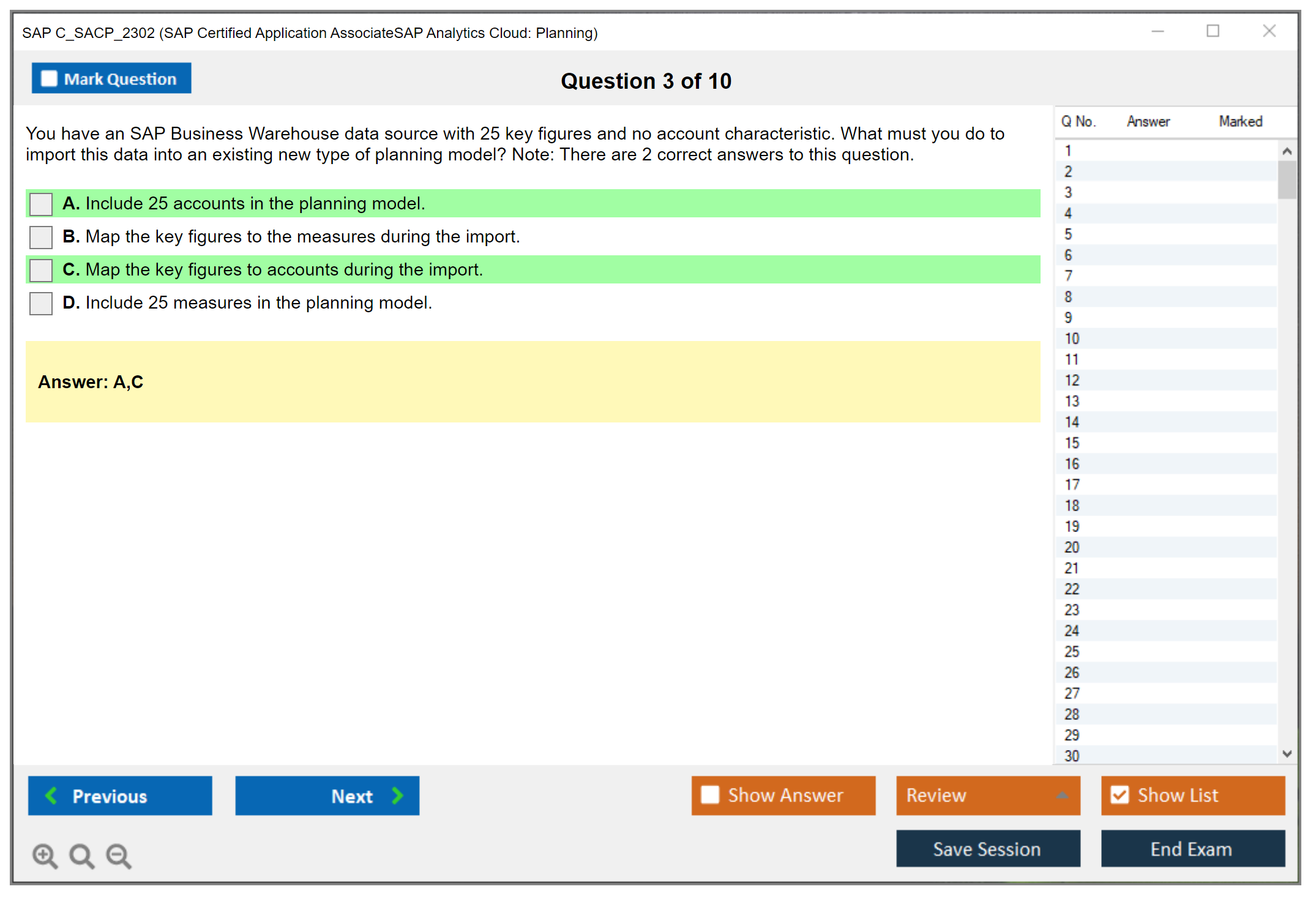Select checkbox for option B measures mapping

(x=41, y=237)
